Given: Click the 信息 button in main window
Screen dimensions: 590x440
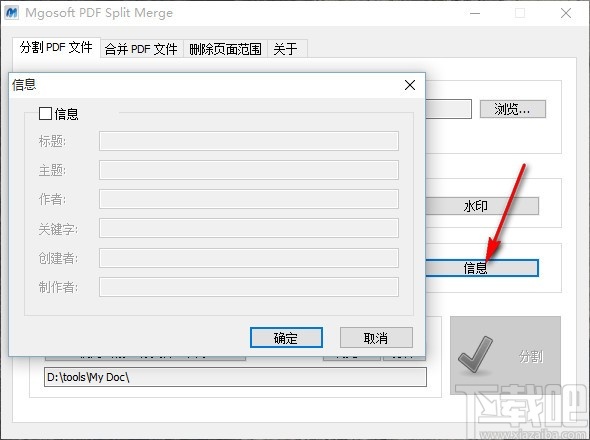Looking at the screenshot, I should coord(482,268).
